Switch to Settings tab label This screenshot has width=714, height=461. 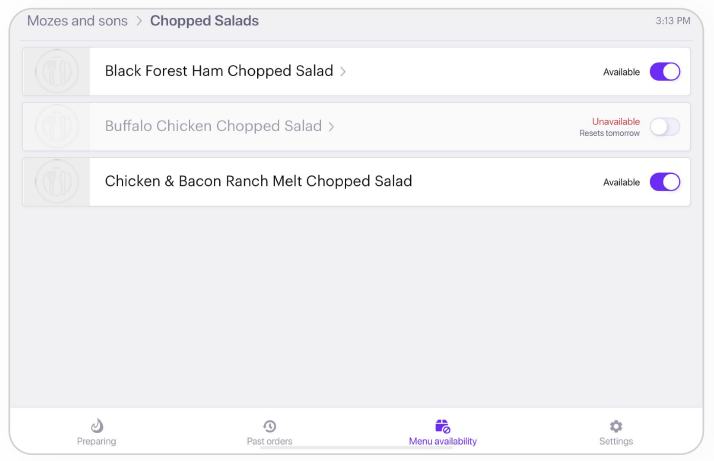[x=616, y=441]
